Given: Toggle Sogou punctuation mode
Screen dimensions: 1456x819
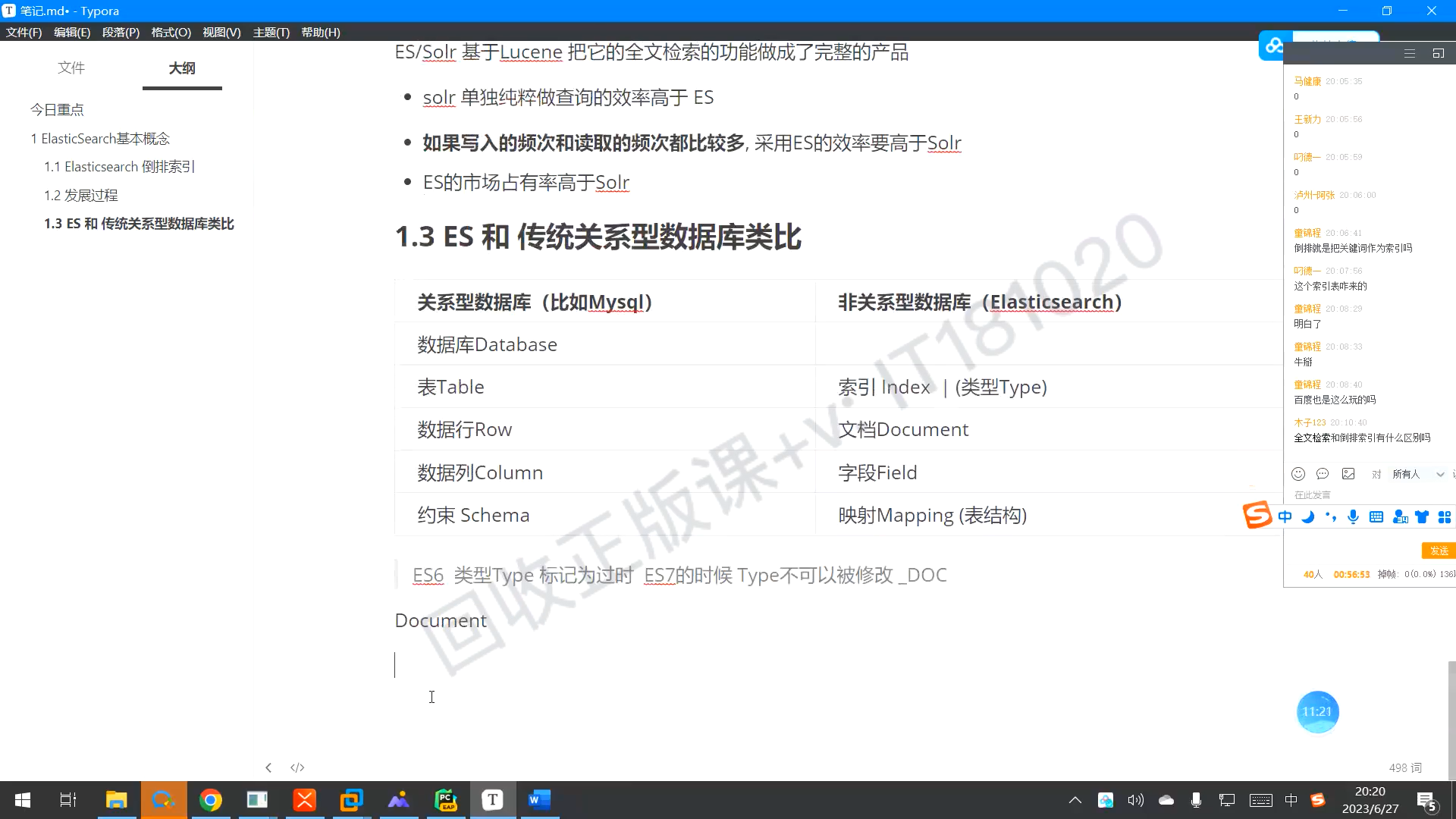Looking at the screenshot, I should click(x=1331, y=517).
